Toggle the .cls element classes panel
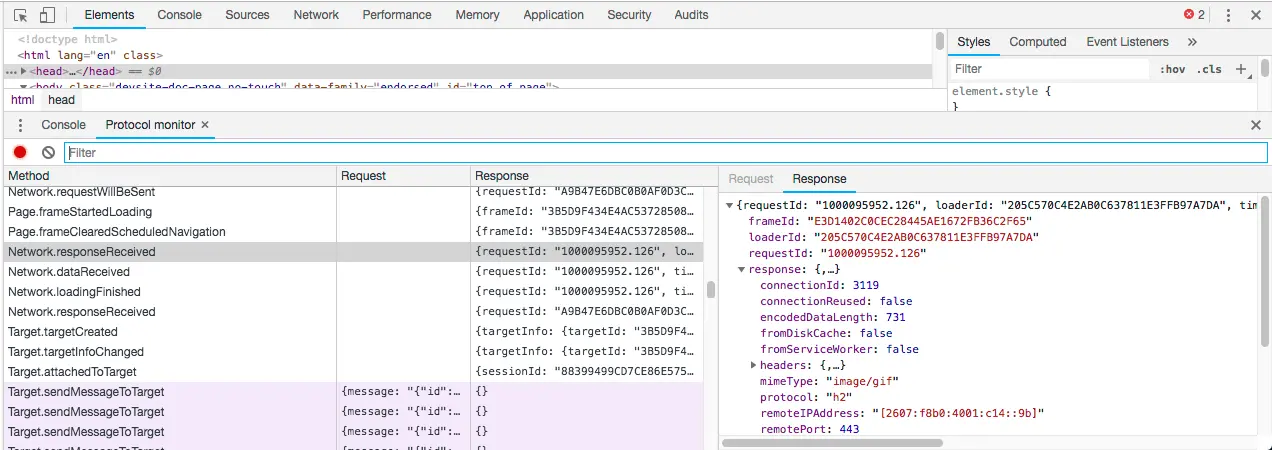Image resolution: width=1272 pixels, height=450 pixels. coord(1209,69)
